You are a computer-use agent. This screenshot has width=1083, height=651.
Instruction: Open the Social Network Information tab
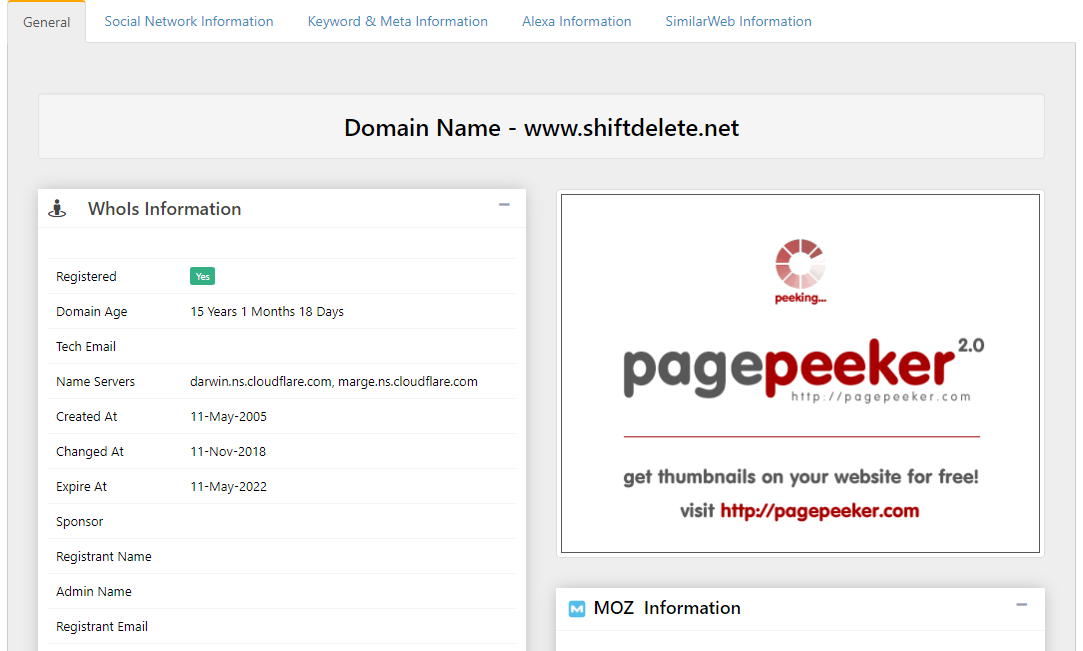[x=188, y=21]
